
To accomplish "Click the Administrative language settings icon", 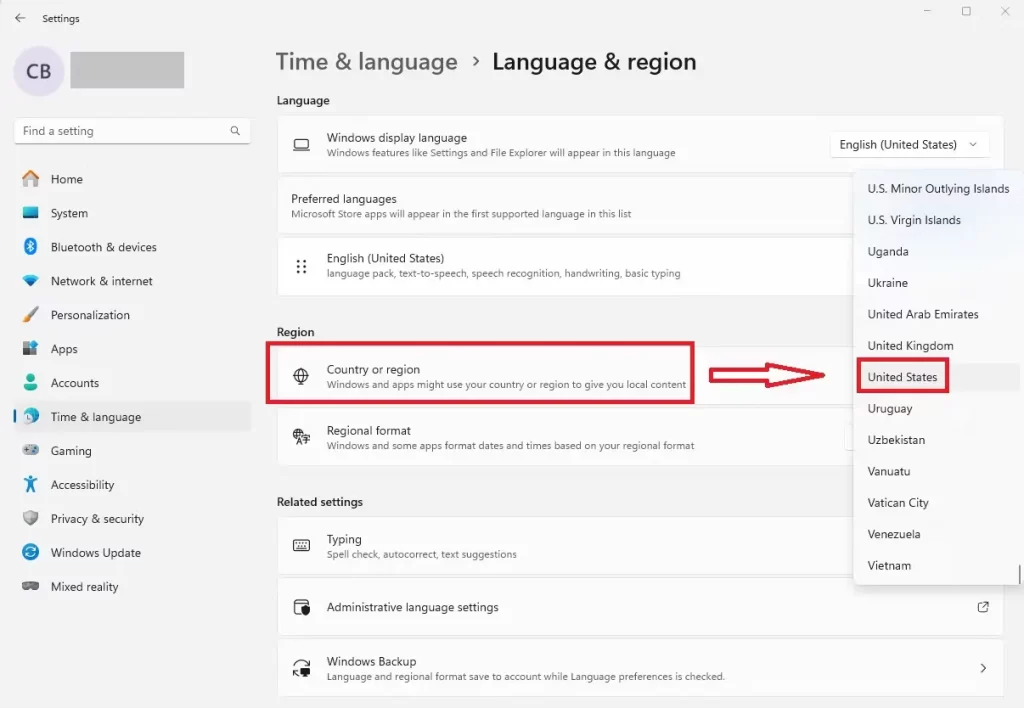I will click(x=301, y=607).
